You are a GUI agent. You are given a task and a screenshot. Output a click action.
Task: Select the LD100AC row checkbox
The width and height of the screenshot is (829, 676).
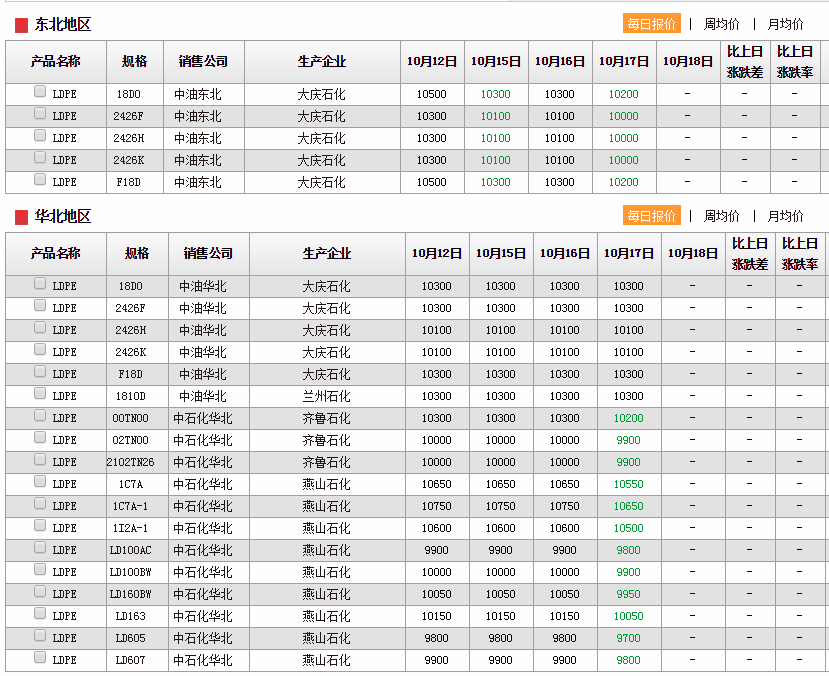[40, 548]
